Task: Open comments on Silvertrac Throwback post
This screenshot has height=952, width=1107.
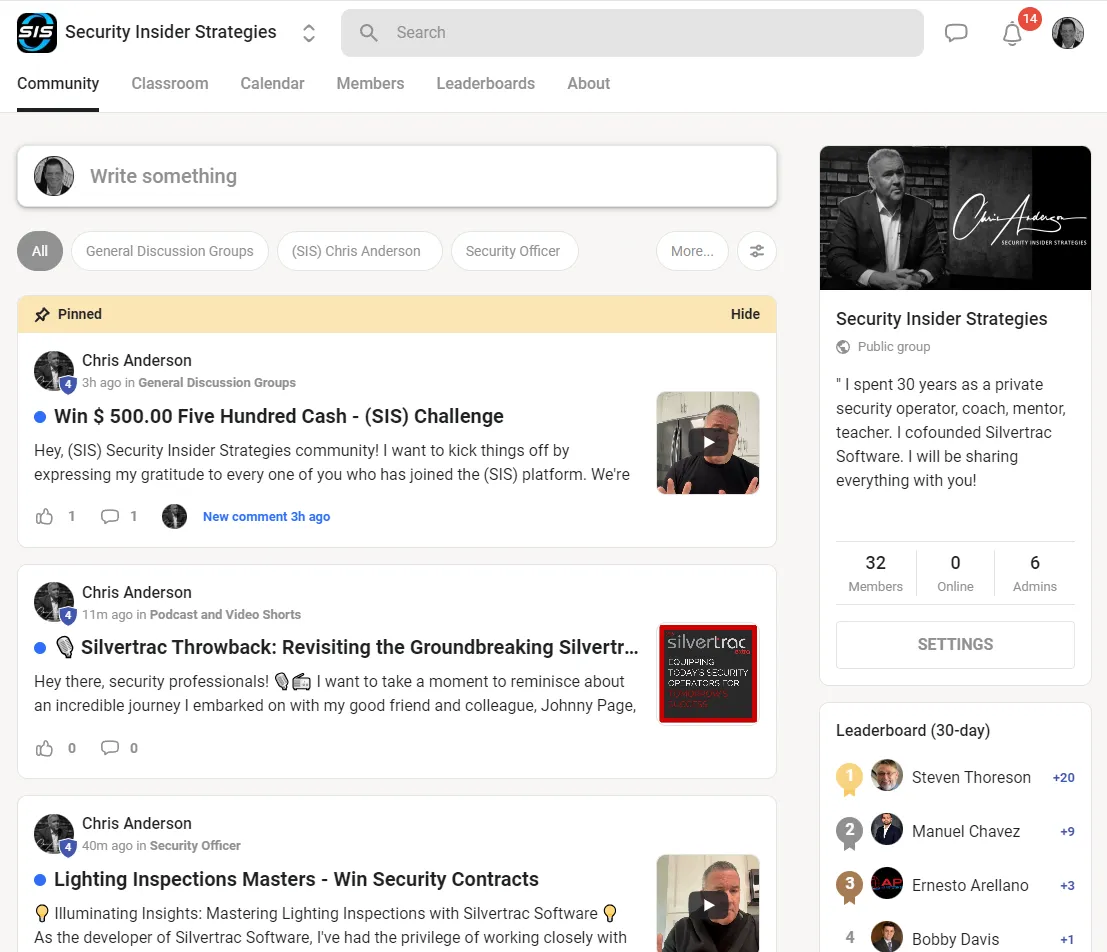Action: (x=109, y=747)
